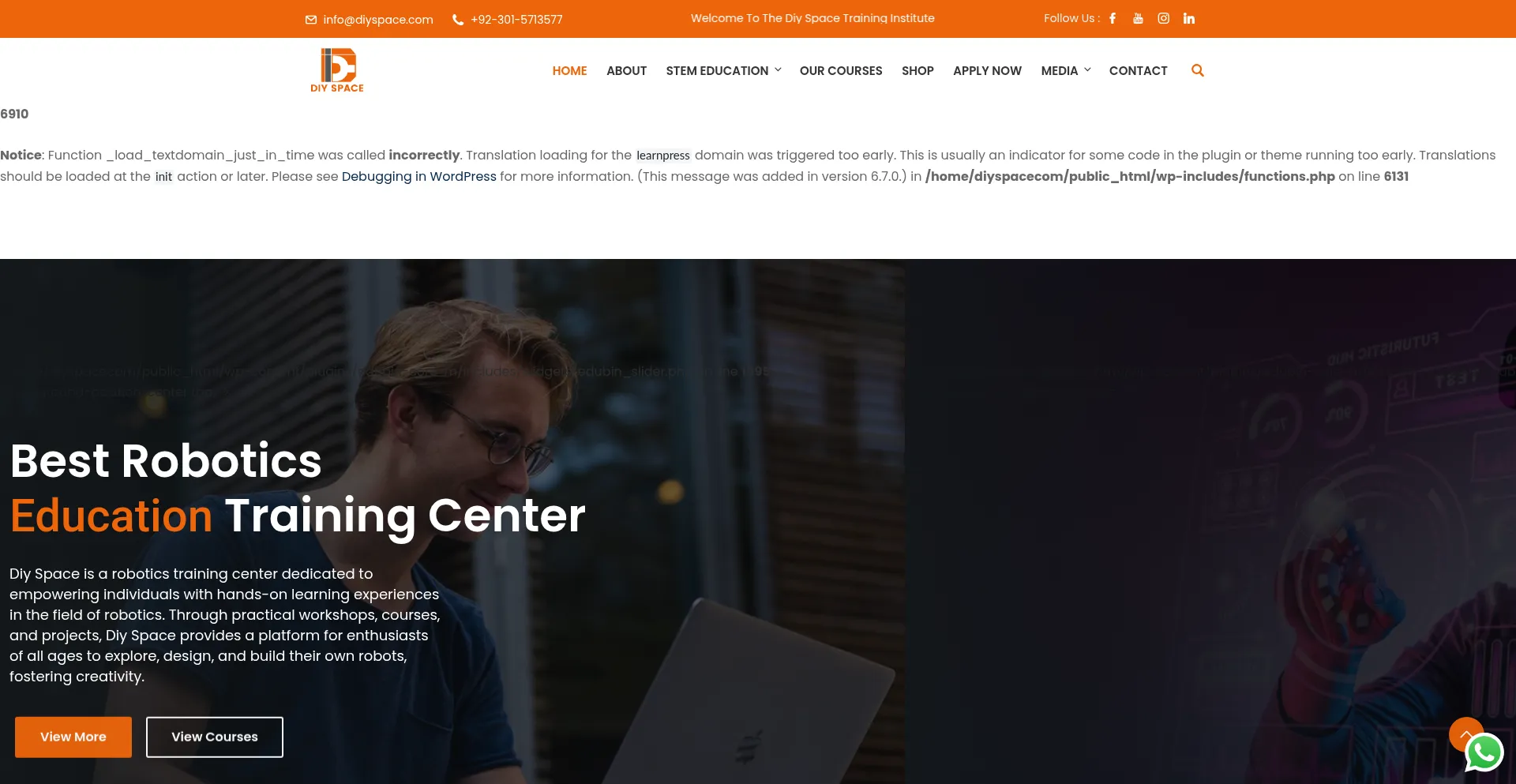This screenshot has height=784, width=1516.
Task: Click the View Courses button
Action: click(215, 737)
